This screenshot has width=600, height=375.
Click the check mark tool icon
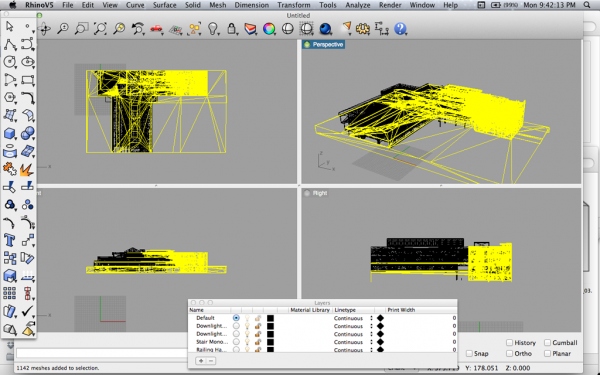(x=27, y=311)
